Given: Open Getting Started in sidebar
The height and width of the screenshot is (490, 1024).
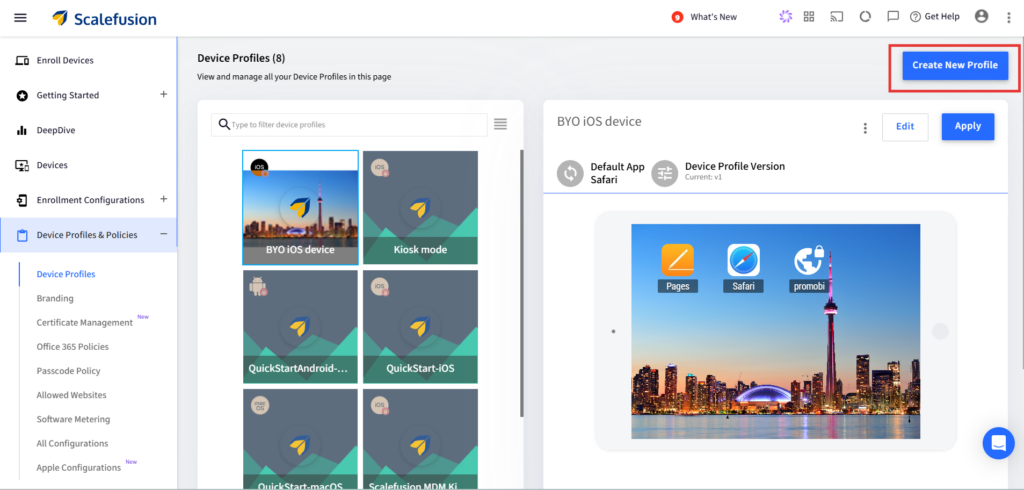Looking at the screenshot, I should click(68, 95).
